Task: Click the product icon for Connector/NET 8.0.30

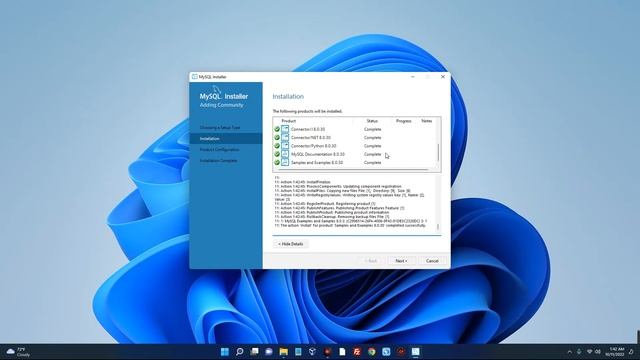Action: coord(285,138)
